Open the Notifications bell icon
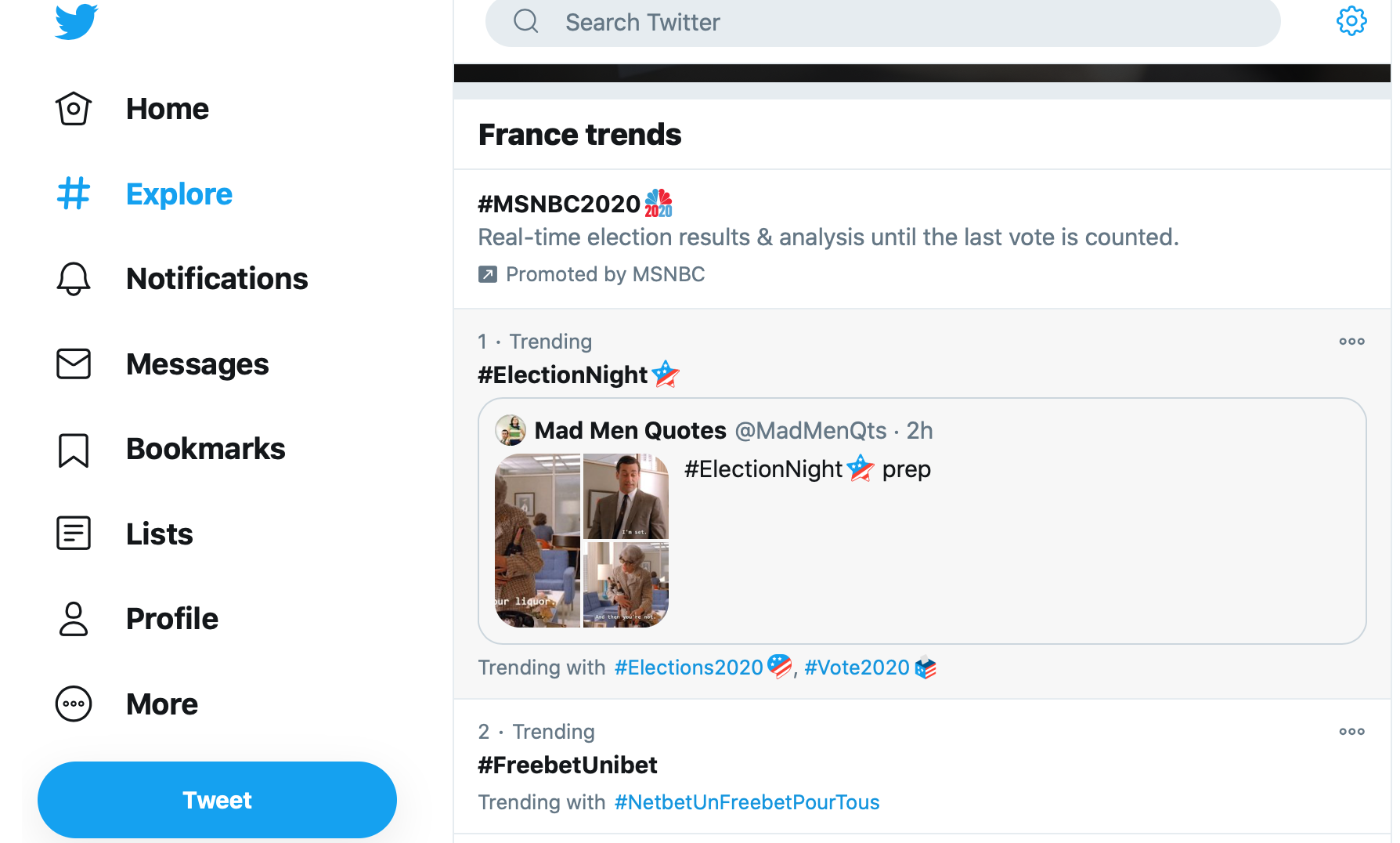 coord(74,278)
